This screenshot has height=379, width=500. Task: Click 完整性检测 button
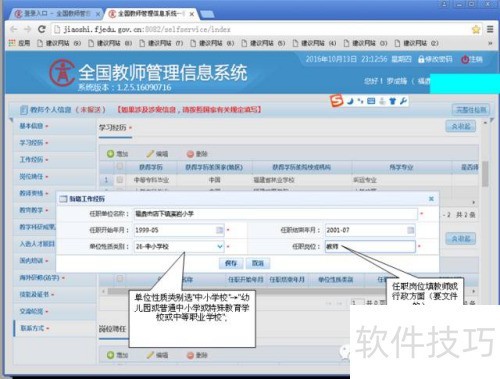[x=471, y=110]
